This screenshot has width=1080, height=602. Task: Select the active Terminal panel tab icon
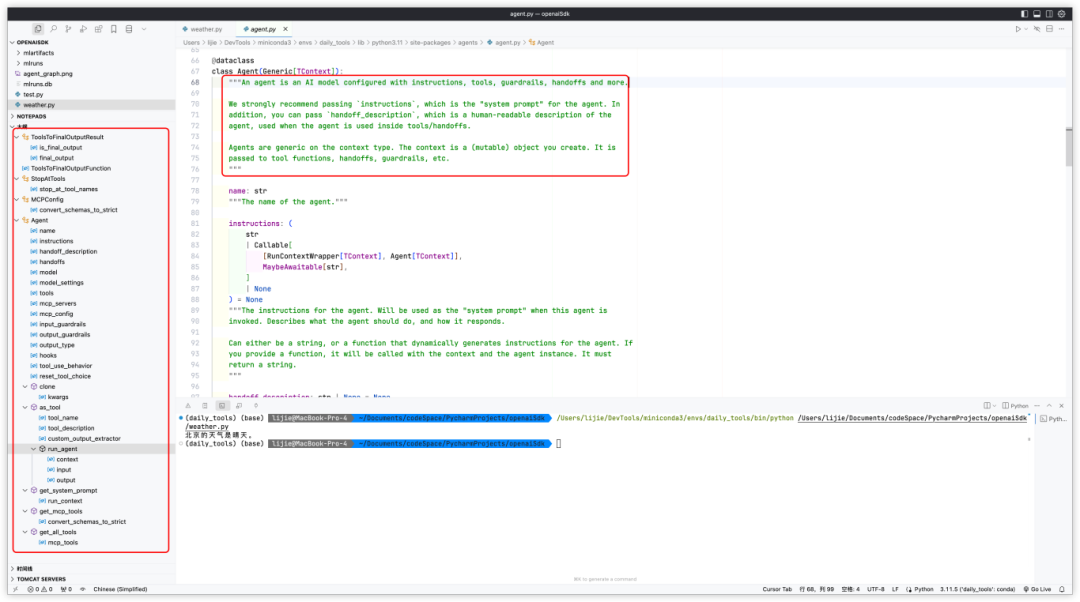(x=222, y=406)
